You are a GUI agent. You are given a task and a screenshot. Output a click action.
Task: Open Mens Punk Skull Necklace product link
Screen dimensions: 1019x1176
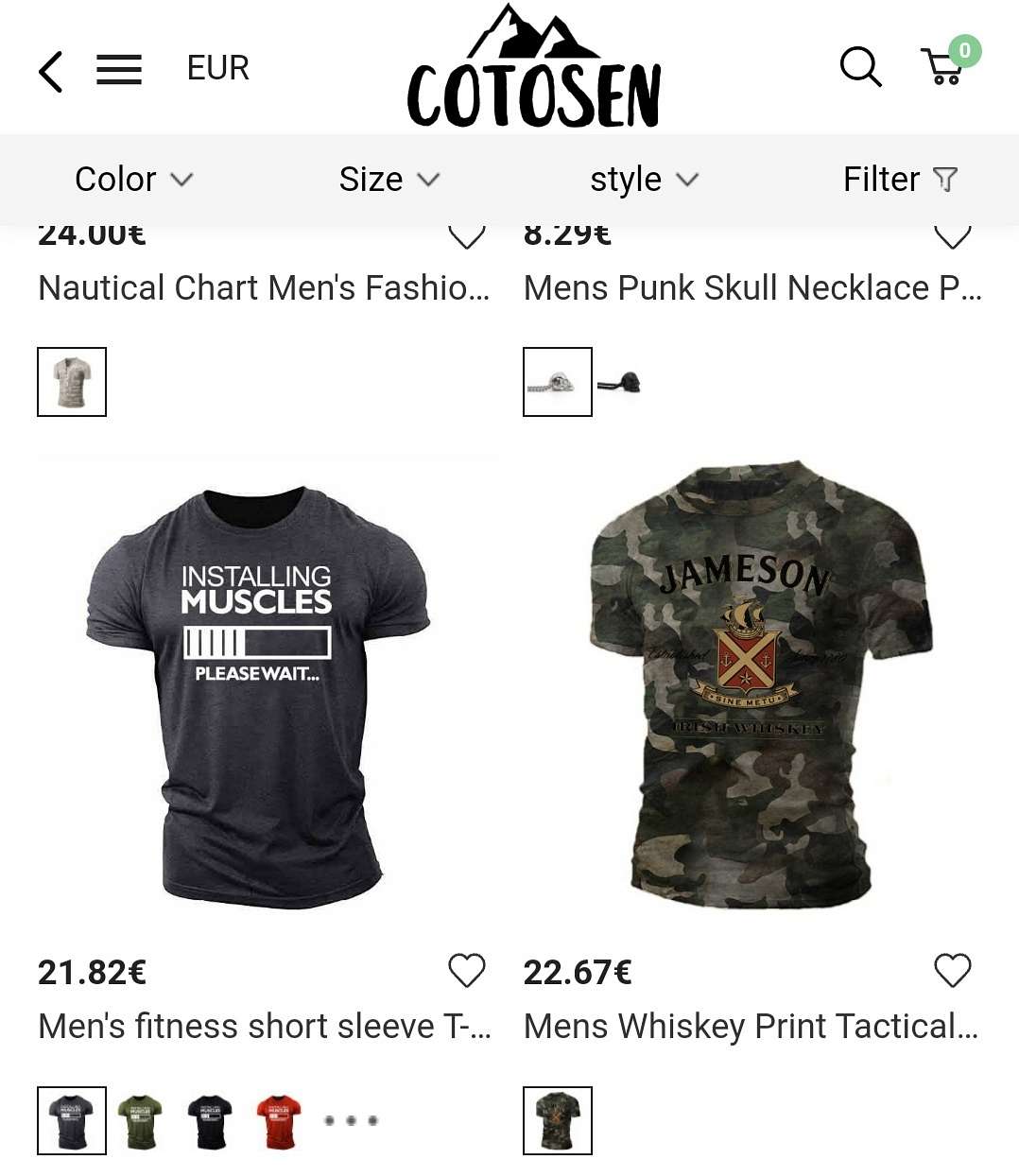753,287
